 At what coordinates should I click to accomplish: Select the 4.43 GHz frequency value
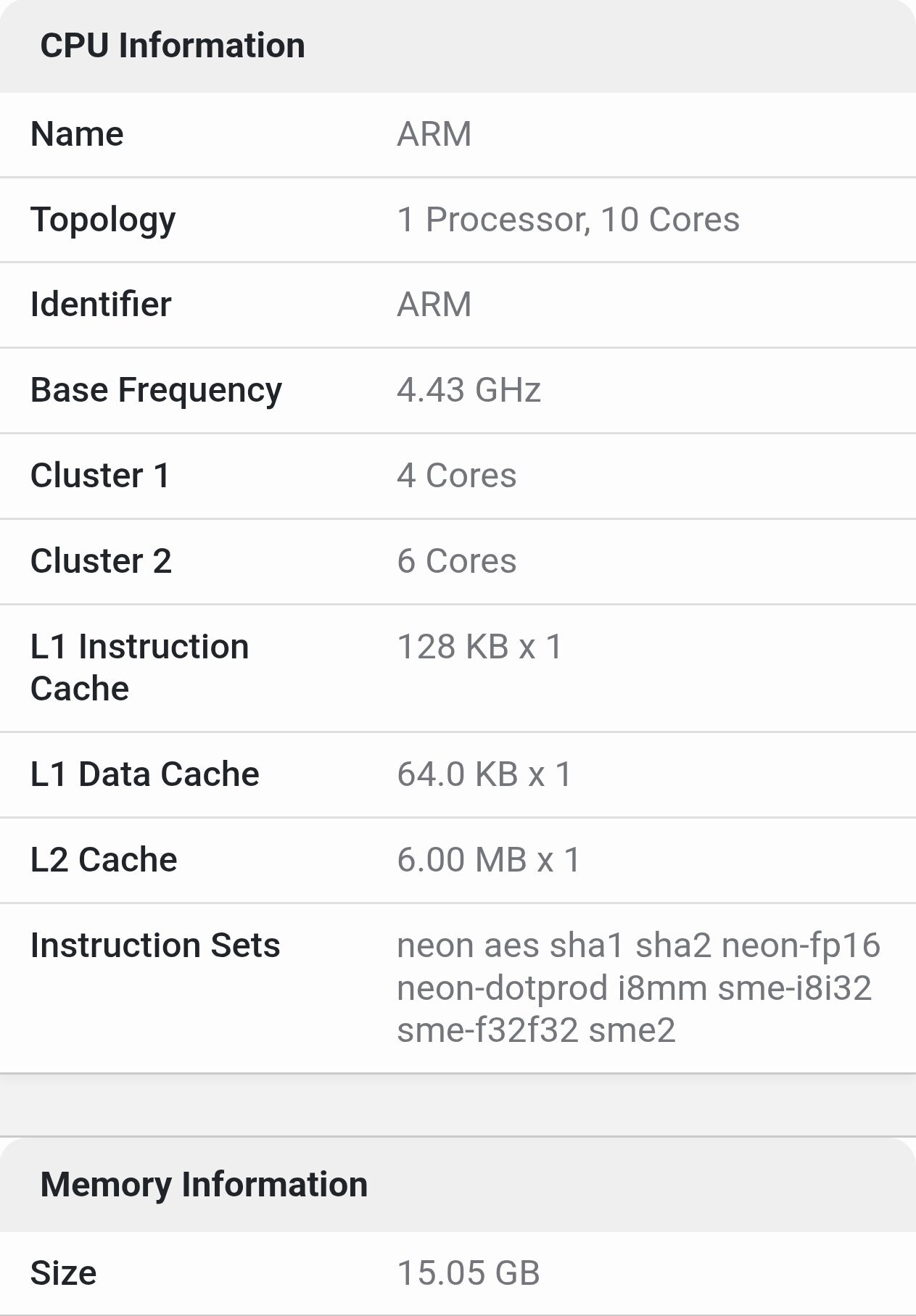(x=469, y=390)
